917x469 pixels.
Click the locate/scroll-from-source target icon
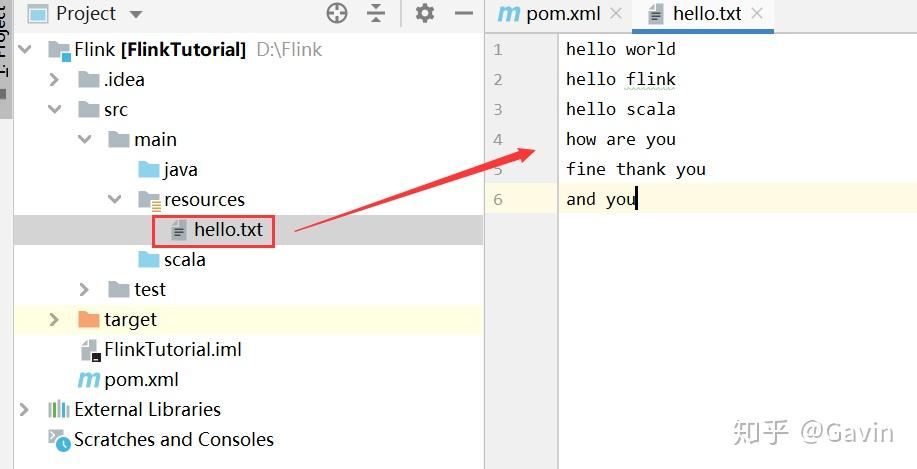click(x=337, y=13)
